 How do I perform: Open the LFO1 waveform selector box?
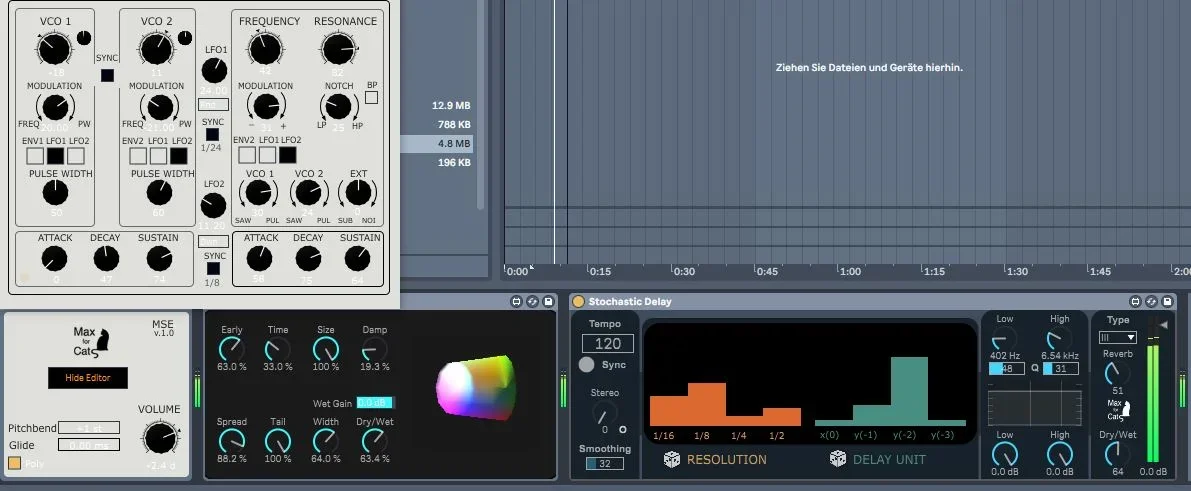(x=213, y=104)
